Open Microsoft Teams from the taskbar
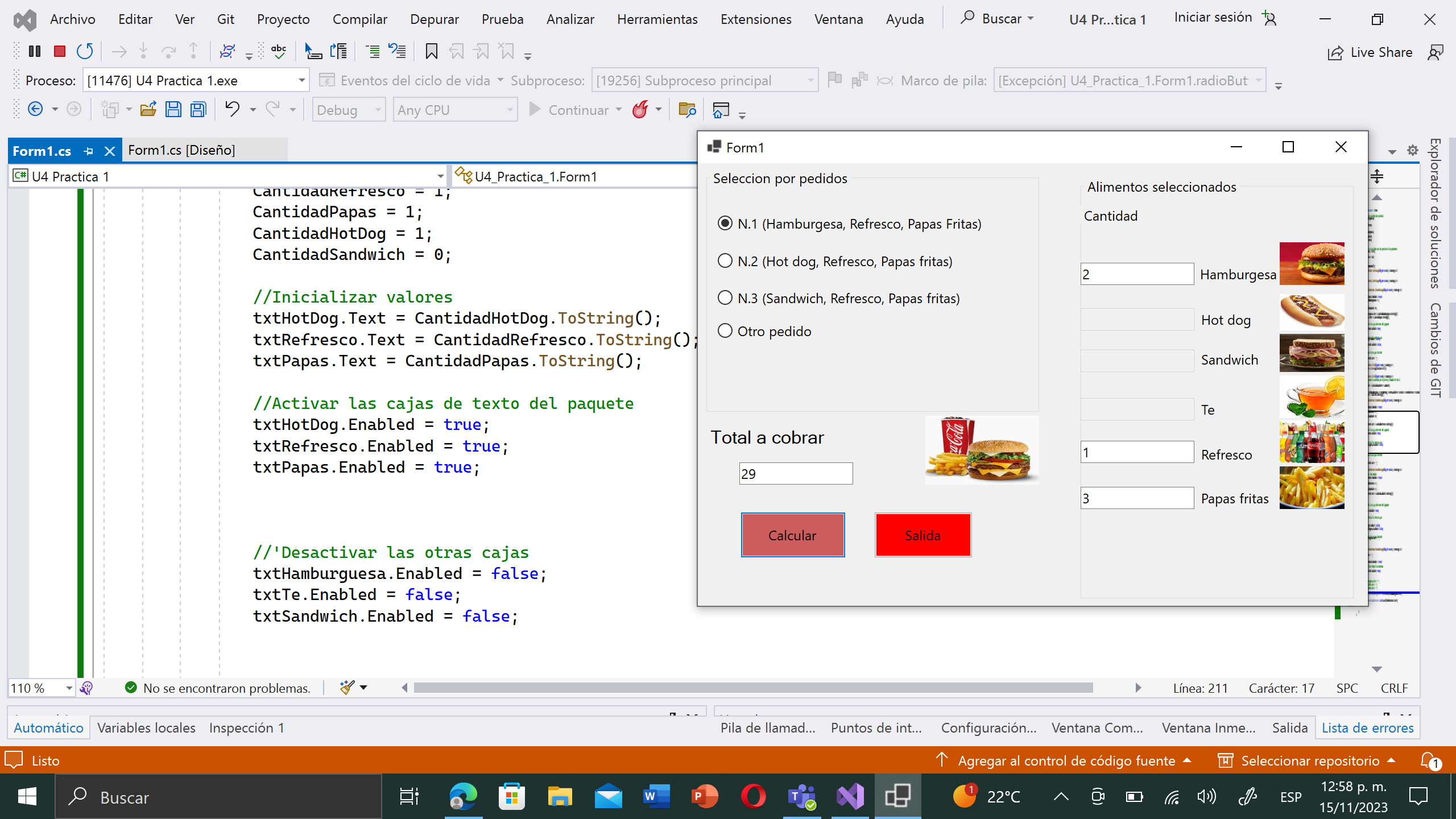The height and width of the screenshot is (819, 1456). pos(801,796)
